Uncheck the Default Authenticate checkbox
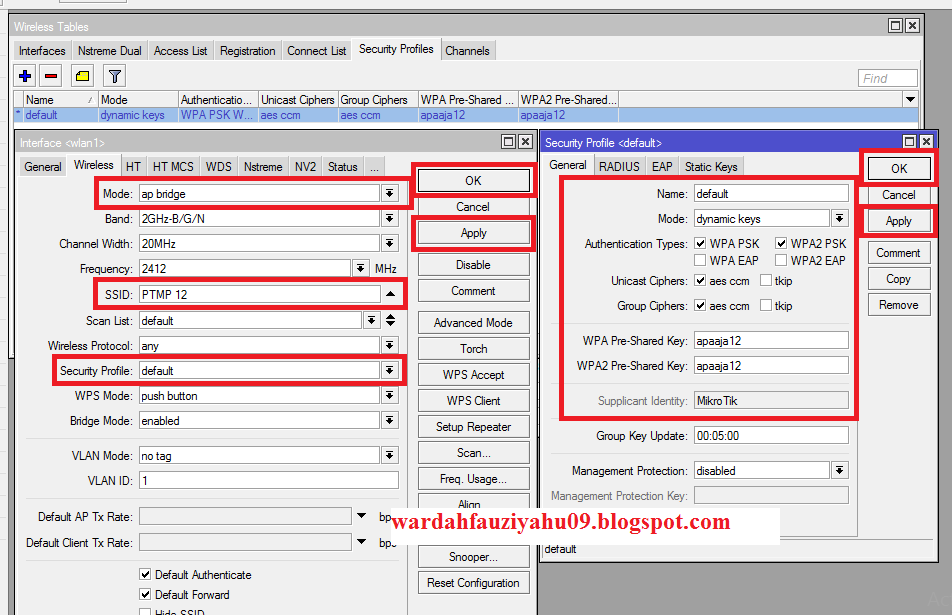Image resolution: width=952 pixels, height=615 pixels. 146,575
